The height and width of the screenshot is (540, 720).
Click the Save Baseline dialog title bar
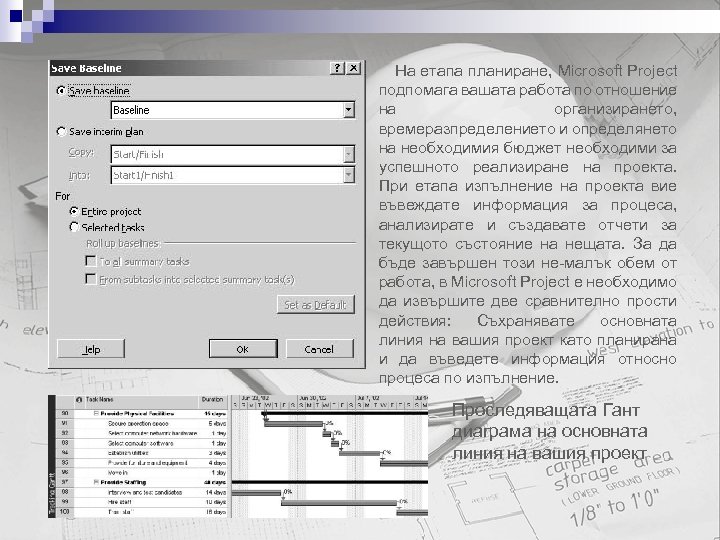[189, 68]
